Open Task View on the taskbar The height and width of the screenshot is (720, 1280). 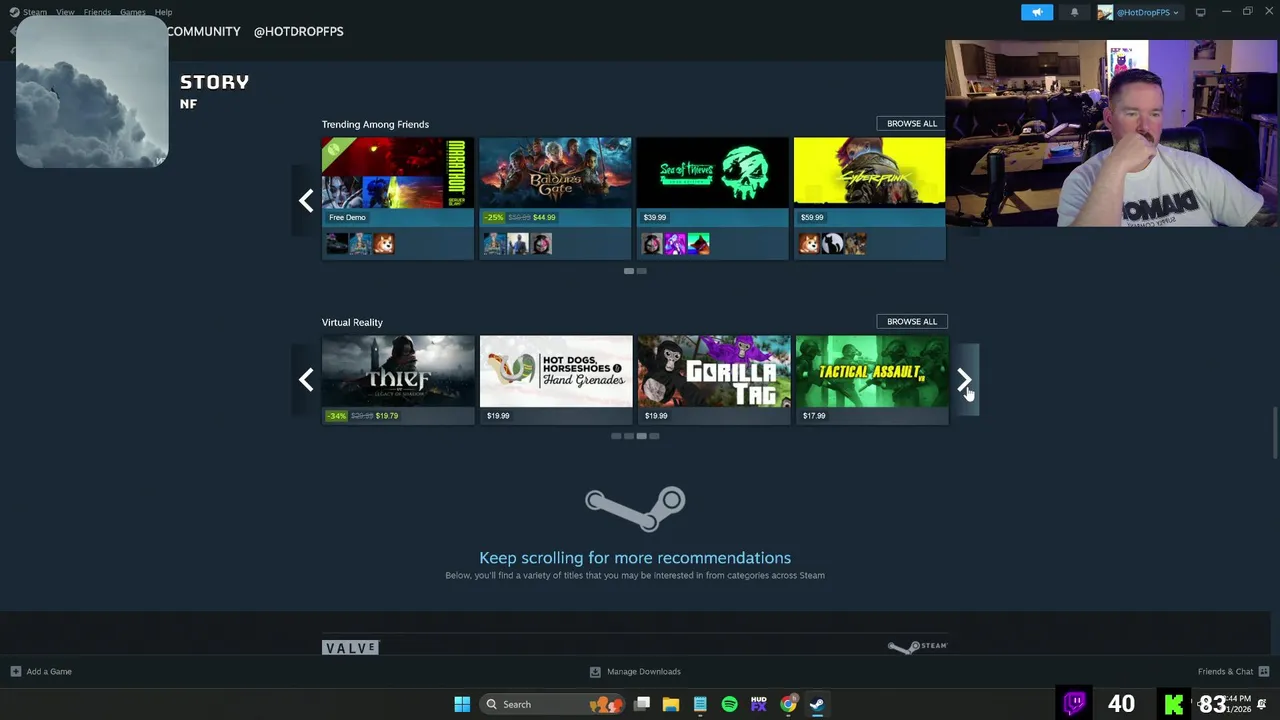642,704
